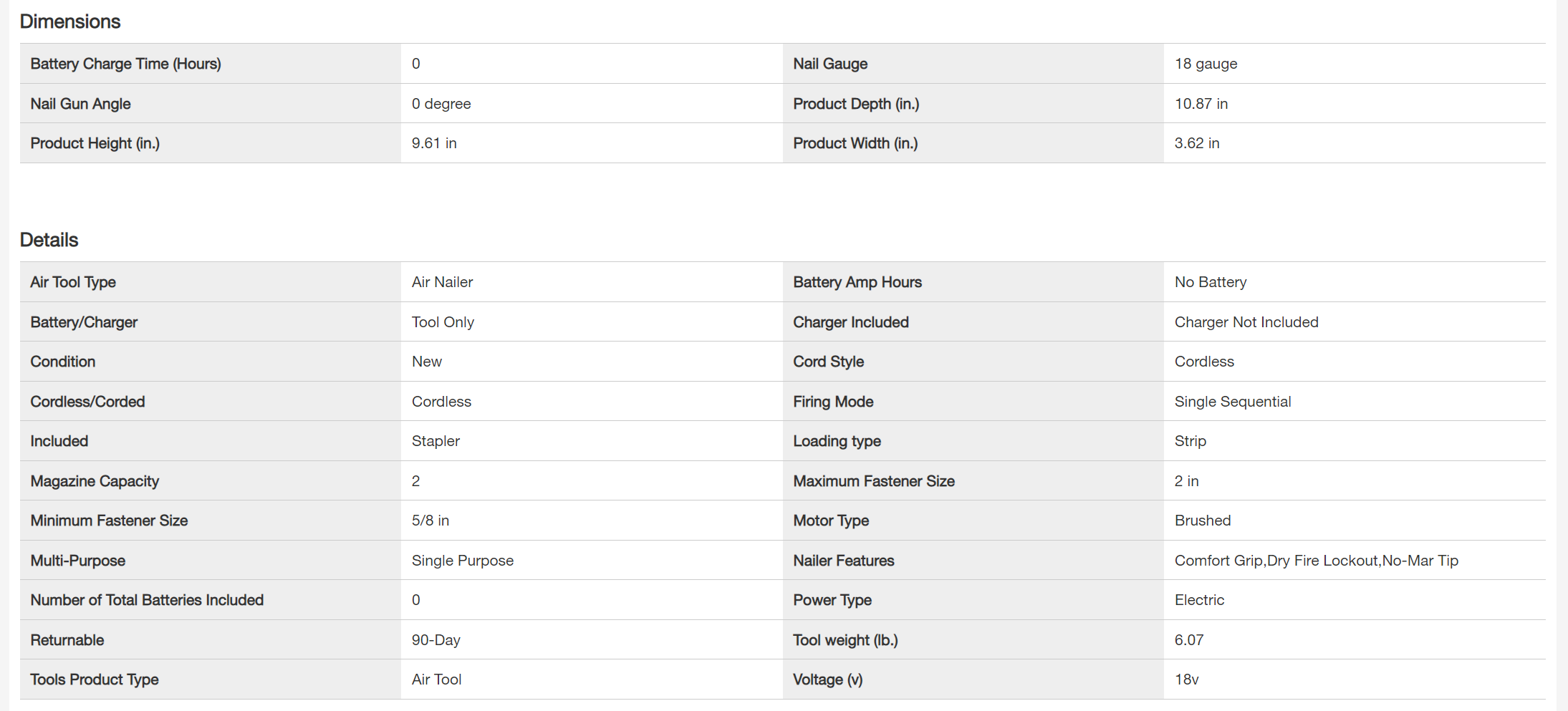Click the Single Sequential value

click(x=1233, y=402)
